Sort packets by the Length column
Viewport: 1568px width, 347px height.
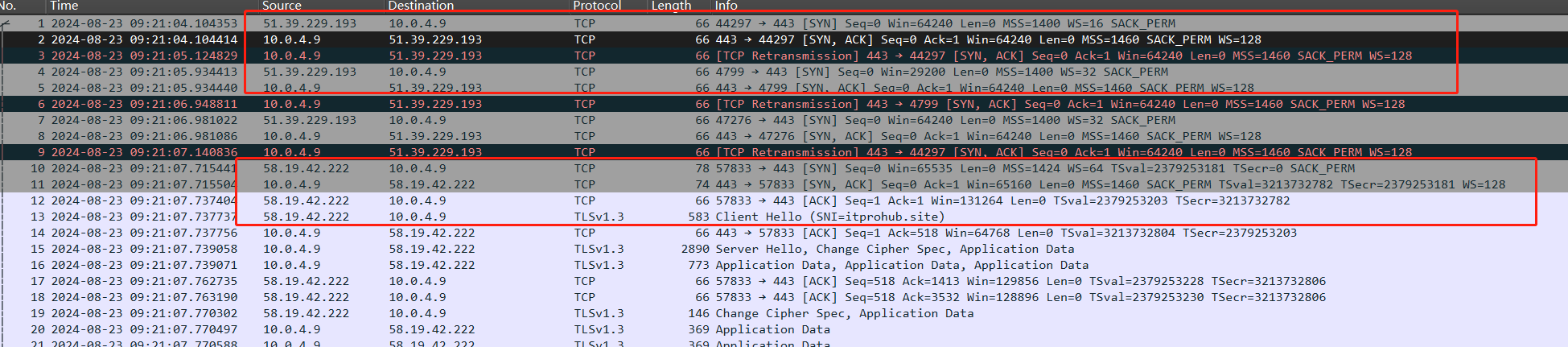click(x=671, y=6)
